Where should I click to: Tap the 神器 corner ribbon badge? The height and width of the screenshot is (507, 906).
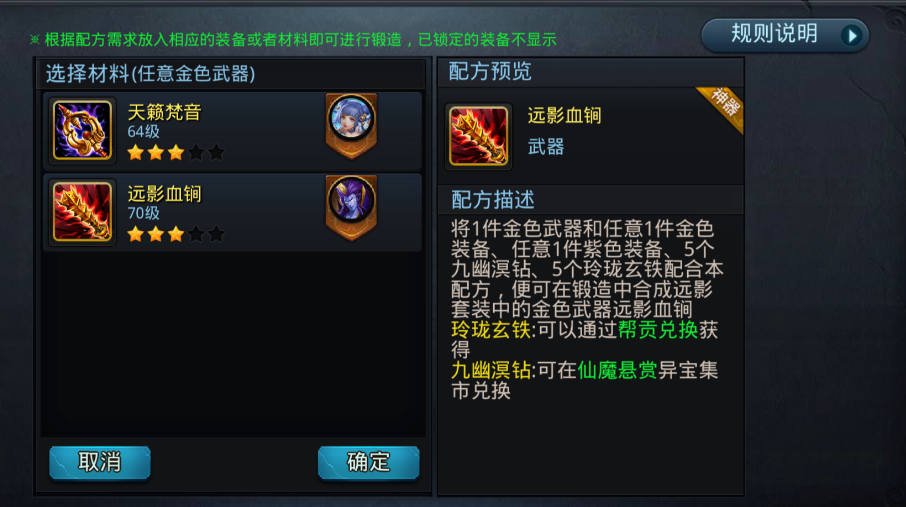(x=722, y=108)
